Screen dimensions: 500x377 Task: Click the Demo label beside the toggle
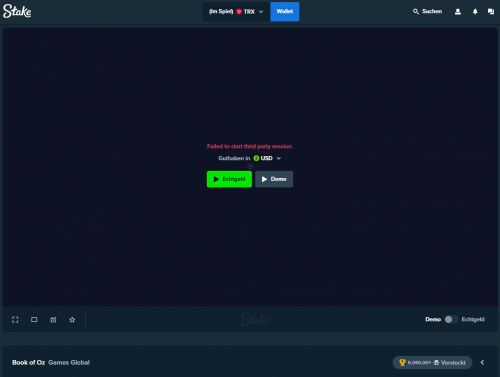[x=433, y=319]
